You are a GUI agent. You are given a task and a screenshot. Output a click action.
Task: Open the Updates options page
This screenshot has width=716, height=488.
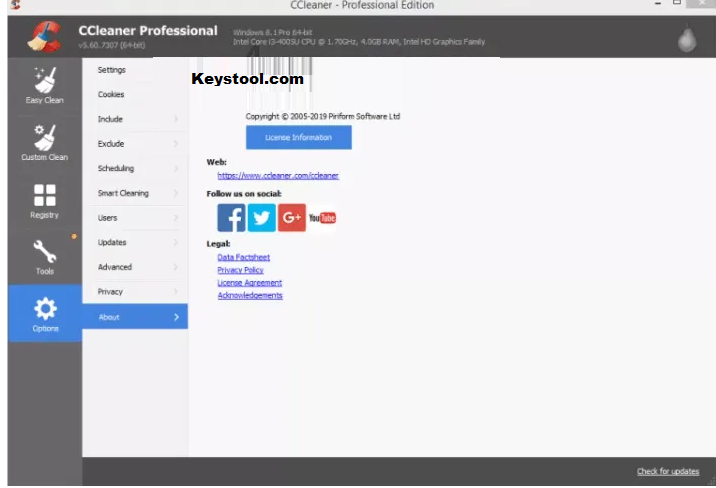pyautogui.click(x=135, y=242)
